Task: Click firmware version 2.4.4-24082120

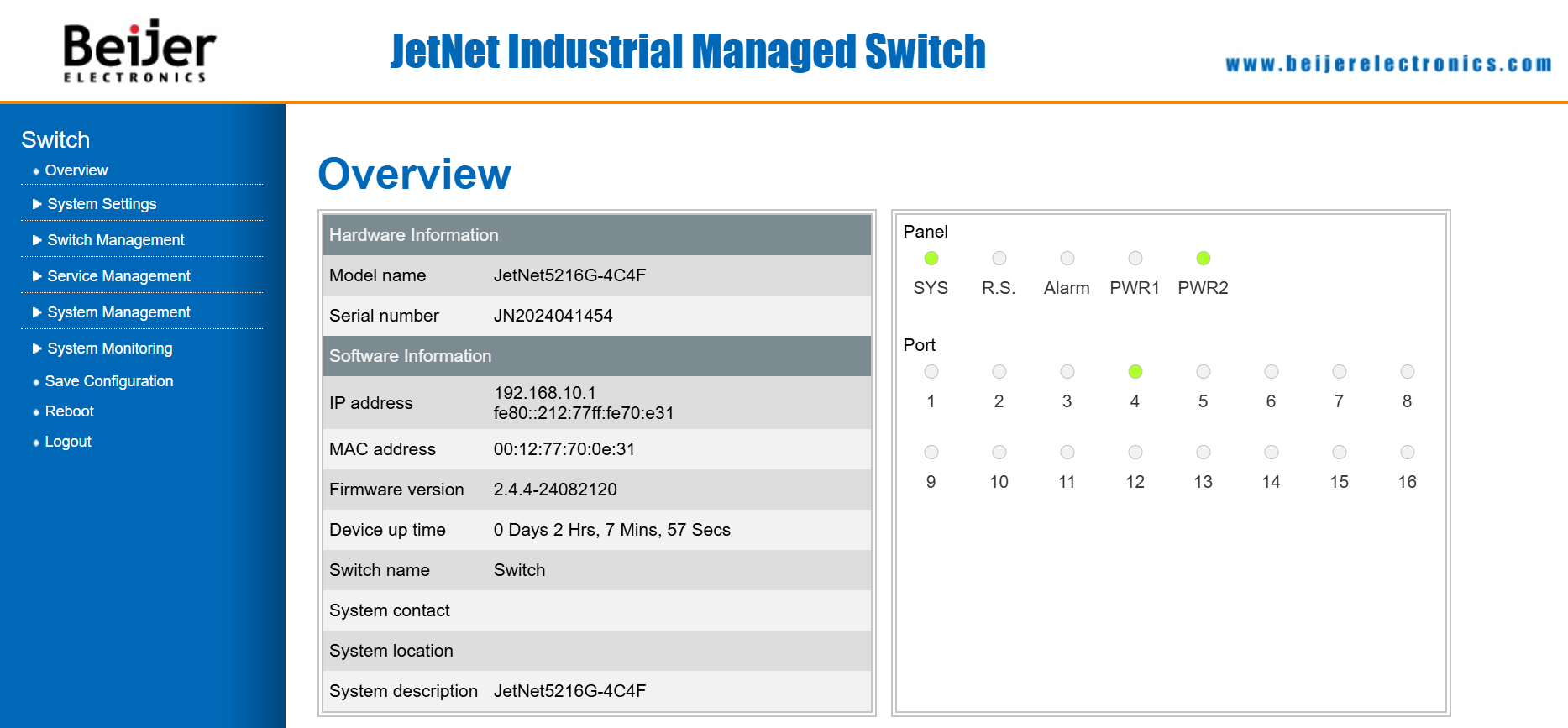Action: [x=555, y=490]
